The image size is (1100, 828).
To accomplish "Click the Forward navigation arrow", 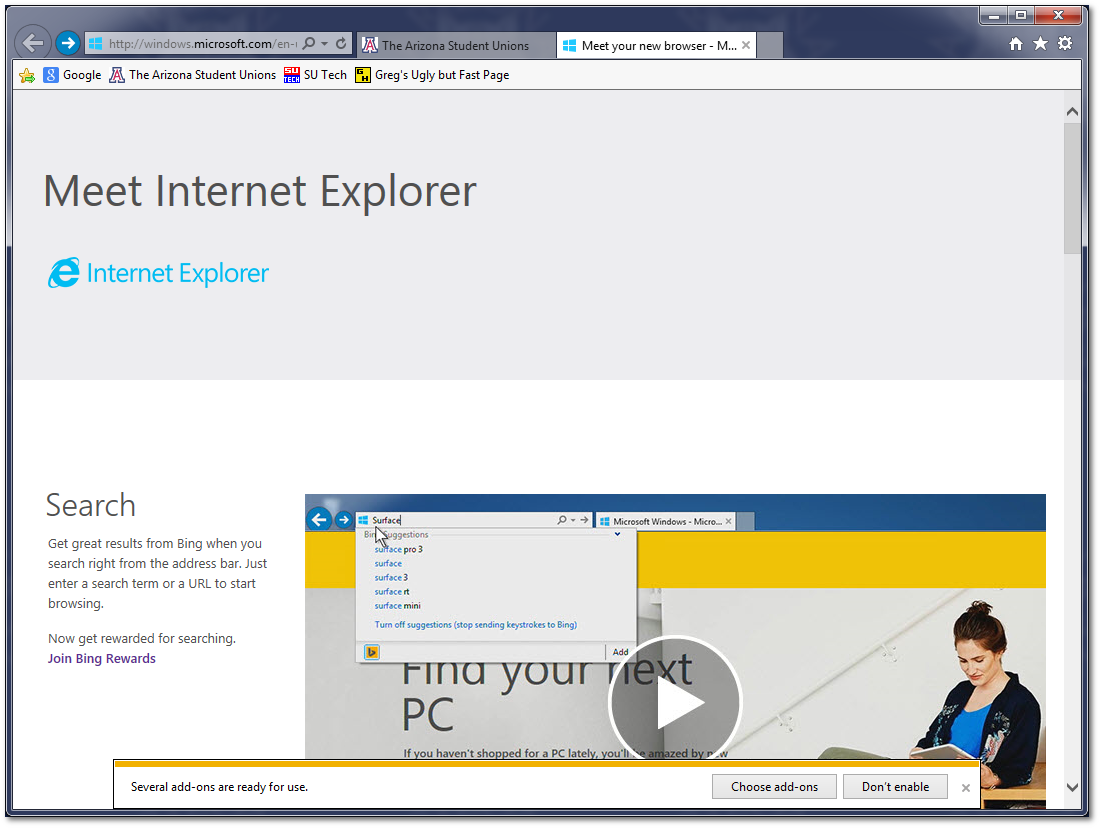I will point(67,43).
